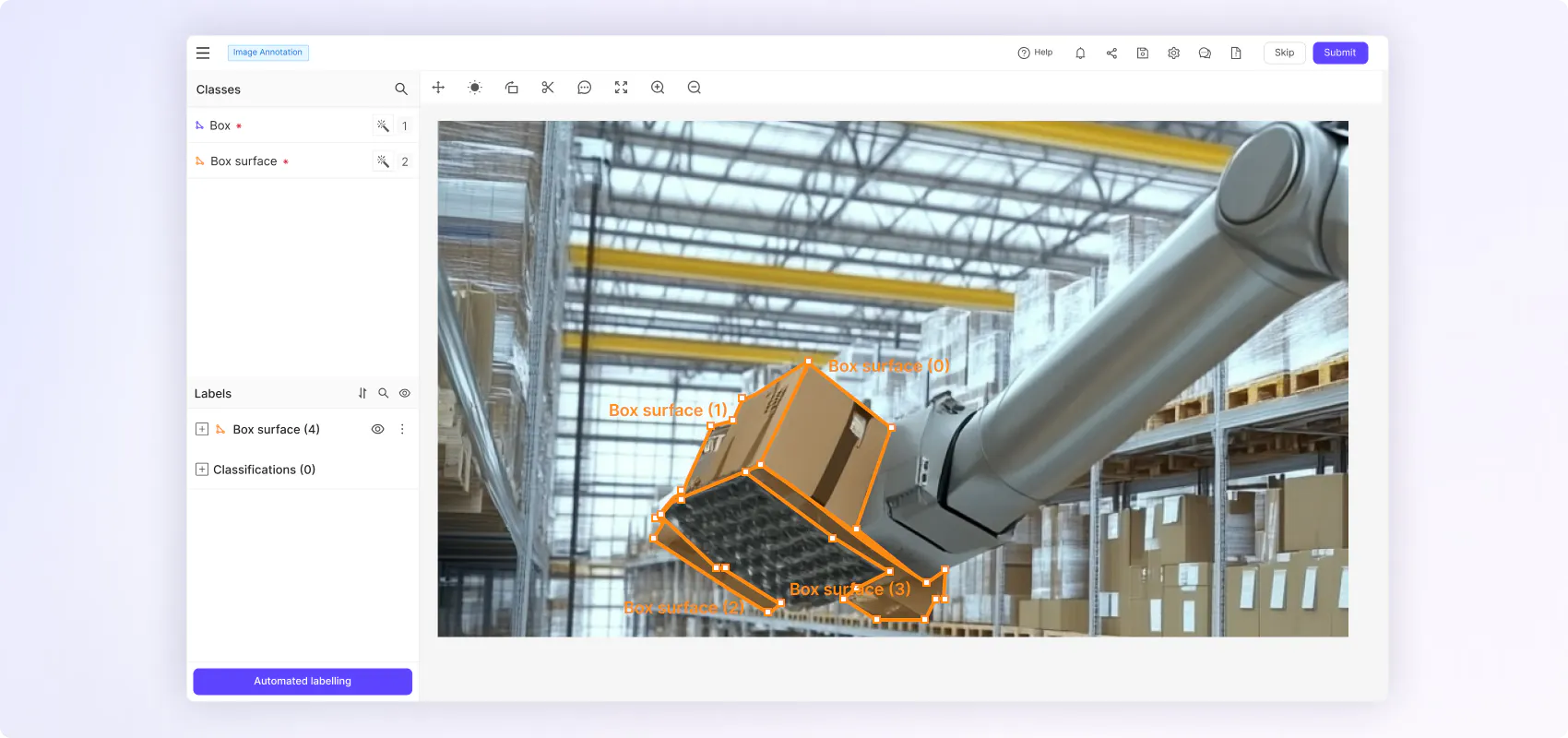Start Automated labelling
Screen dimensions: 1568x738
[x=303, y=681]
